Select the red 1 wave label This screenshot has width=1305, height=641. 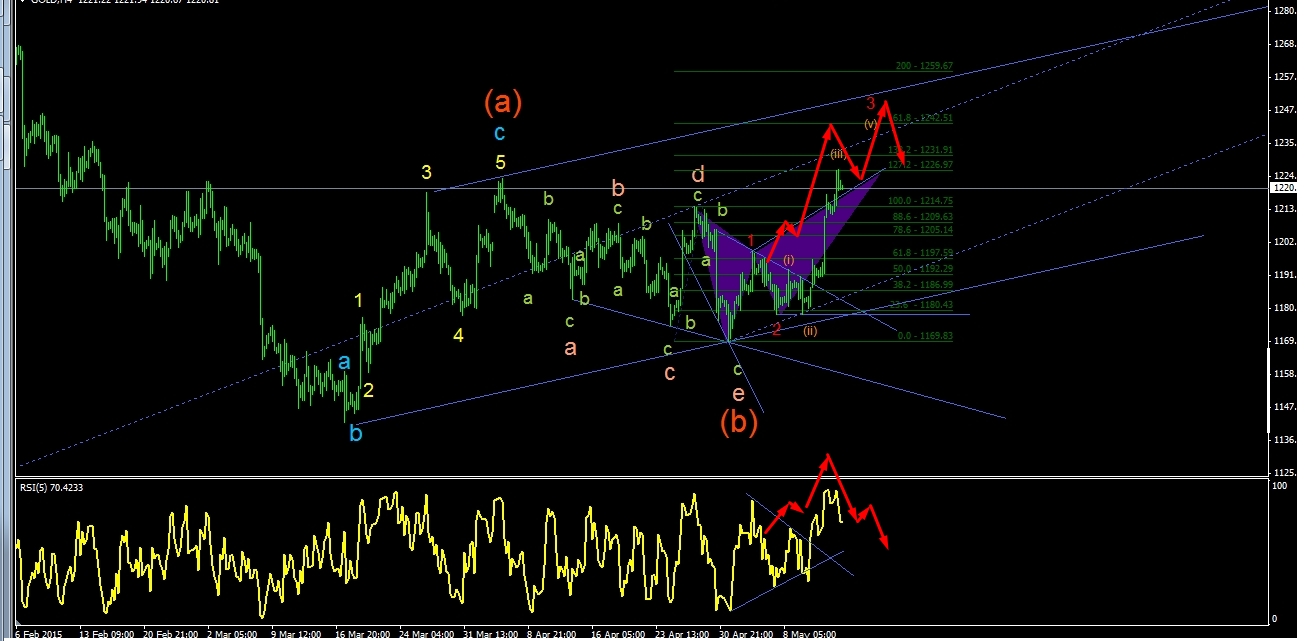752,240
